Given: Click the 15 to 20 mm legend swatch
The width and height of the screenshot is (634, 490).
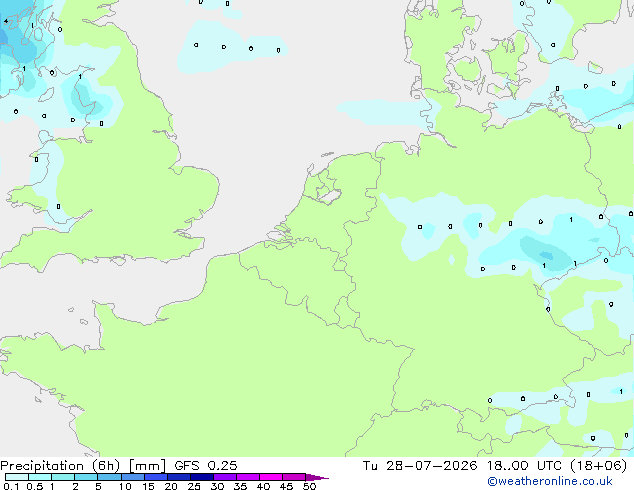Looking at the screenshot, I should pos(155,477).
